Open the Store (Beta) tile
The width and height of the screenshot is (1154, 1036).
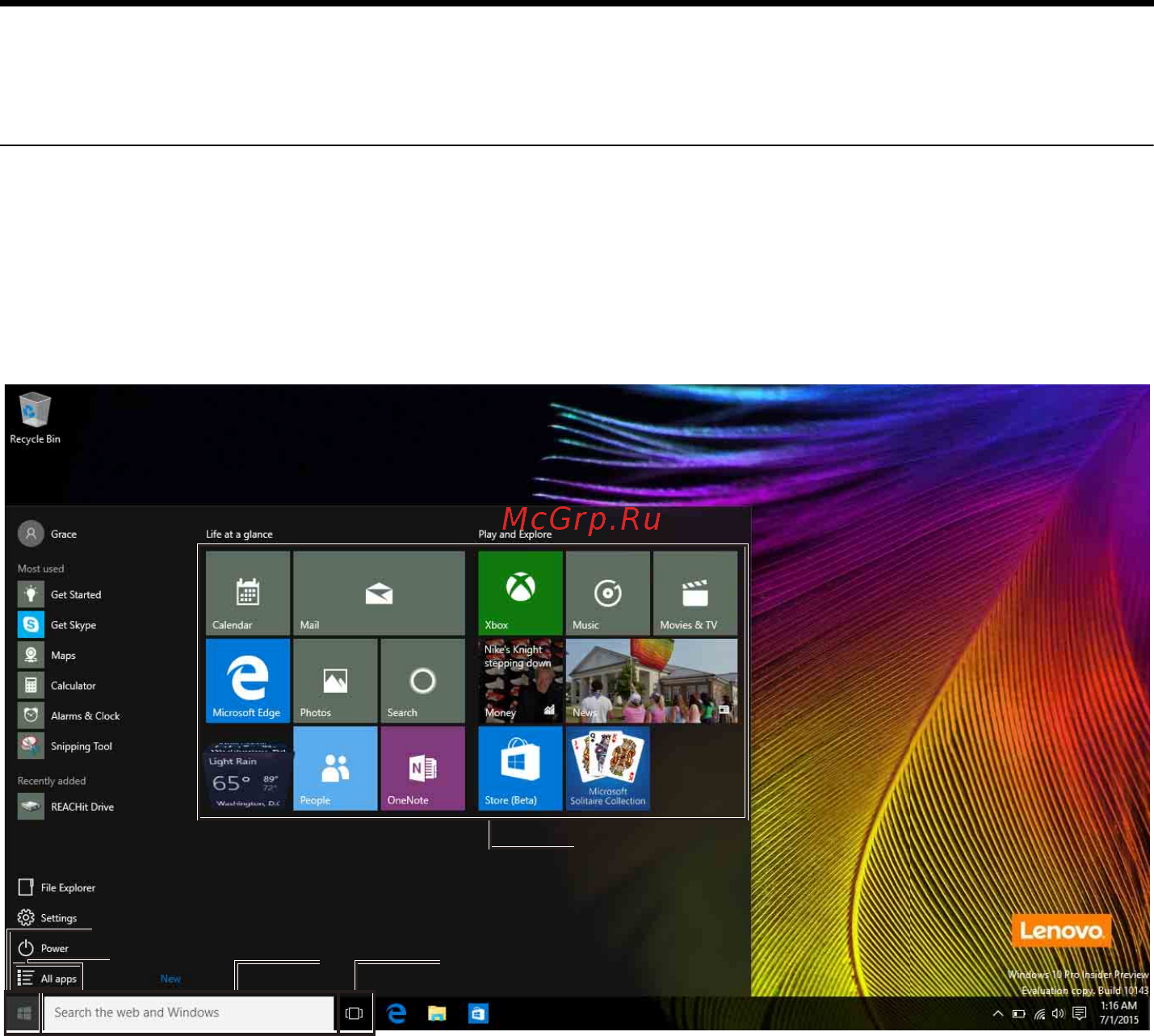point(520,768)
